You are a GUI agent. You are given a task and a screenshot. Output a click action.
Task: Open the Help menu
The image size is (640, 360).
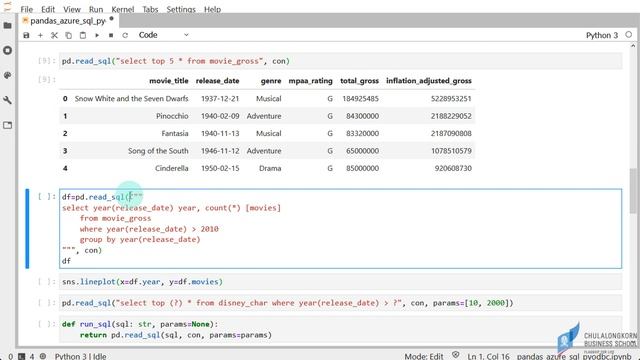(212, 9)
